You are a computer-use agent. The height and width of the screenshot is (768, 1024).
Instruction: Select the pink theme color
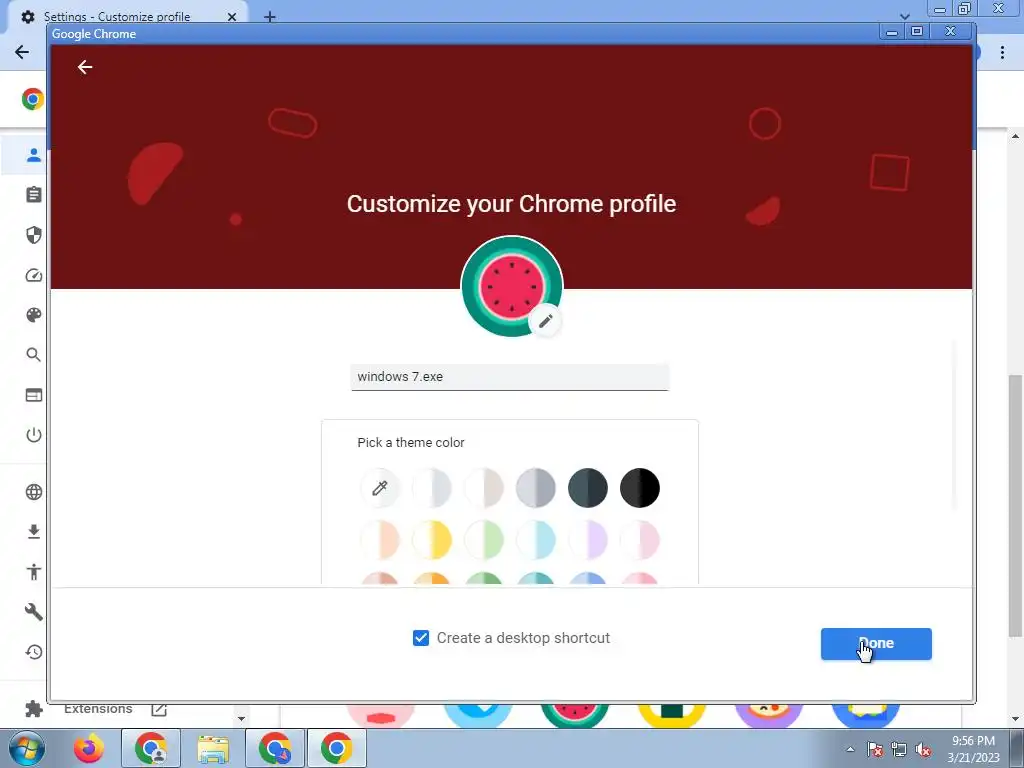coord(640,540)
